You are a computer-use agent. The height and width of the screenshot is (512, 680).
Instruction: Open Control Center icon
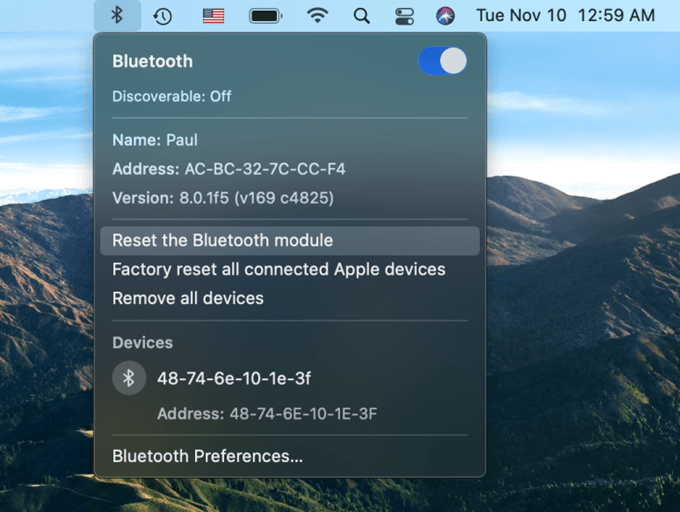pos(404,16)
